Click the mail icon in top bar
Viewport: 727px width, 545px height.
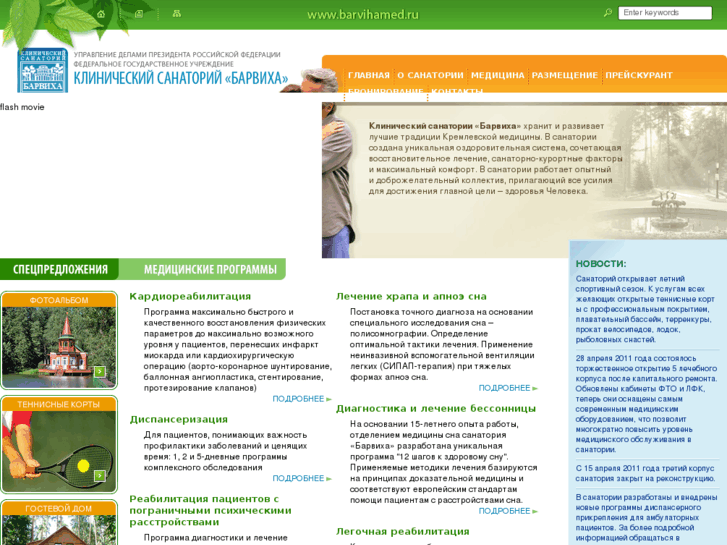139,14
